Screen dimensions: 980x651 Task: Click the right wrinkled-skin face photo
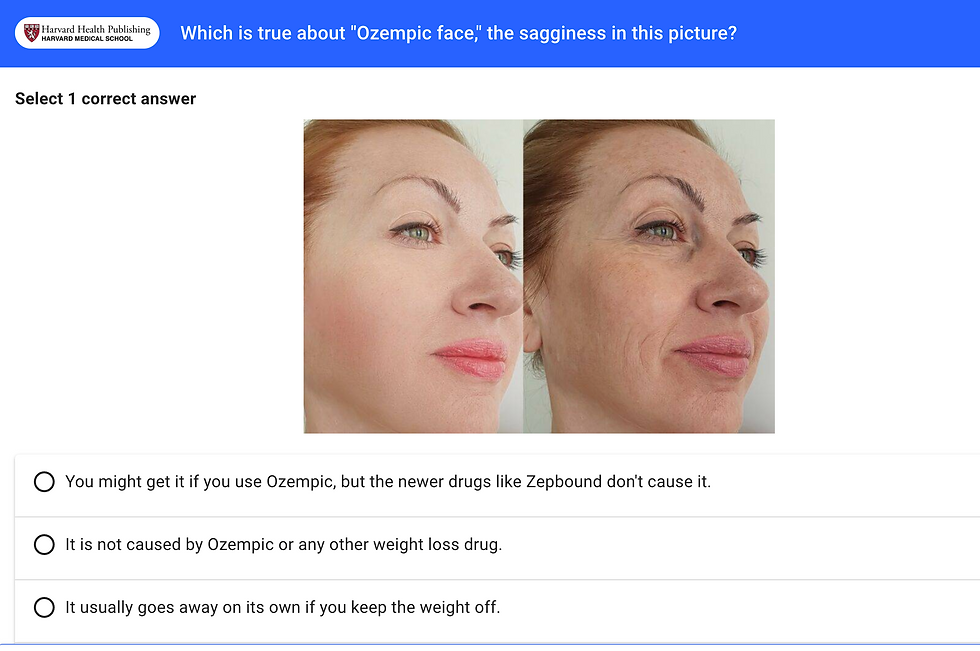pyautogui.click(x=649, y=276)
